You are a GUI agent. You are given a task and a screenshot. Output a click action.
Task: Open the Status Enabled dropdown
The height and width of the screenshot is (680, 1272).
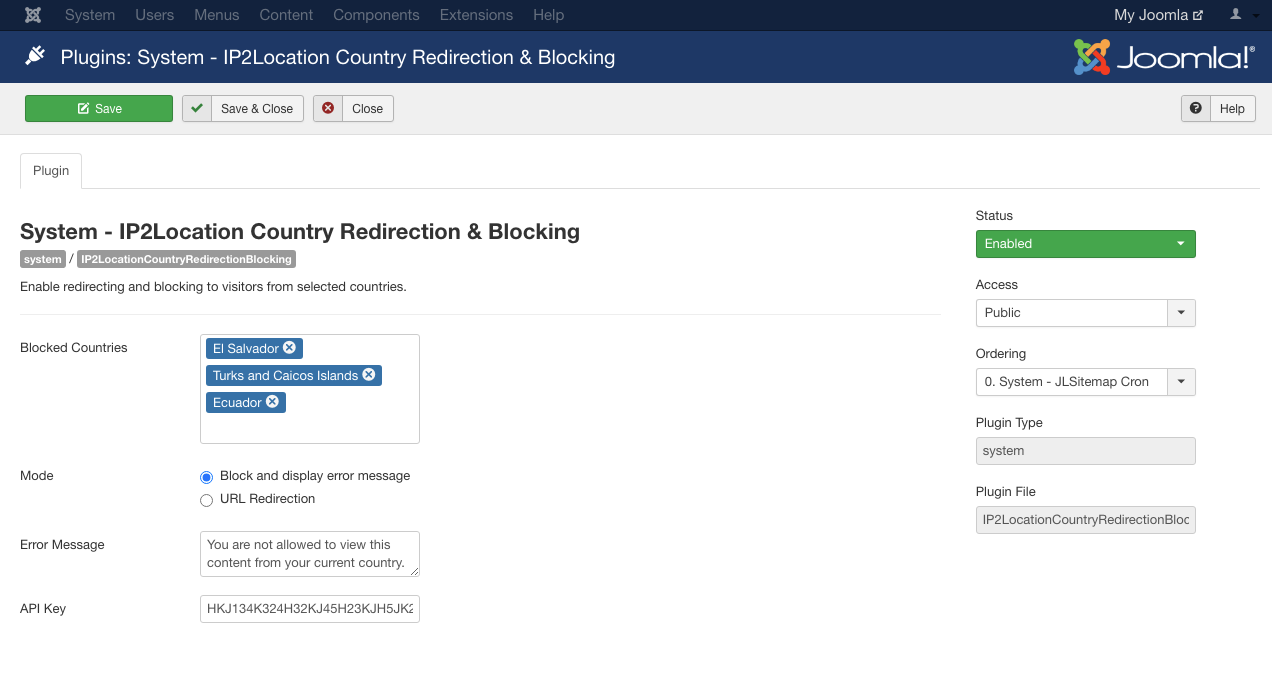1085,244
